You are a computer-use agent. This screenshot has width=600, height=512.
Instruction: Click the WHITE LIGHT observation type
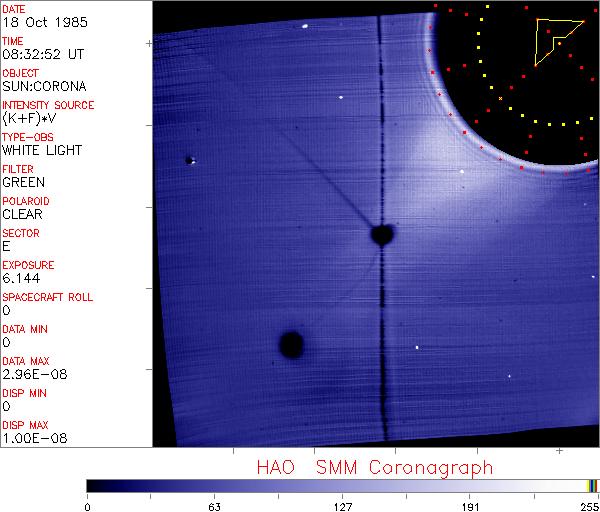pyautogui.click(x=42, y=150)
